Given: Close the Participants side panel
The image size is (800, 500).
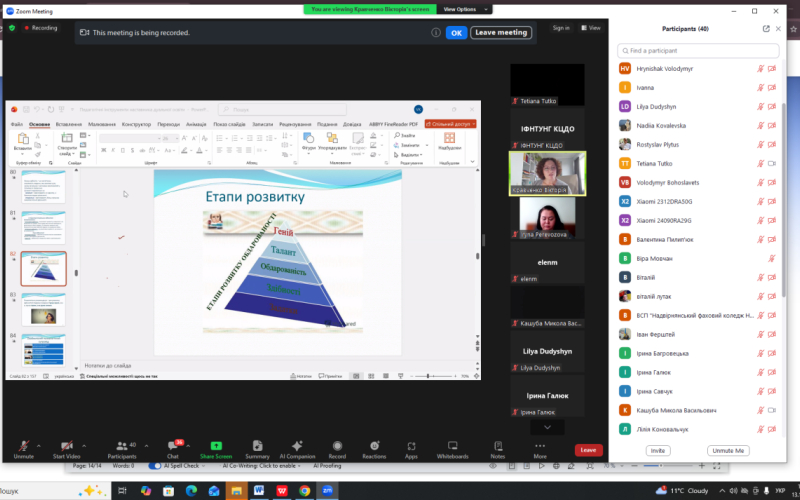Looking at the screenshot, I should point(778,29).
